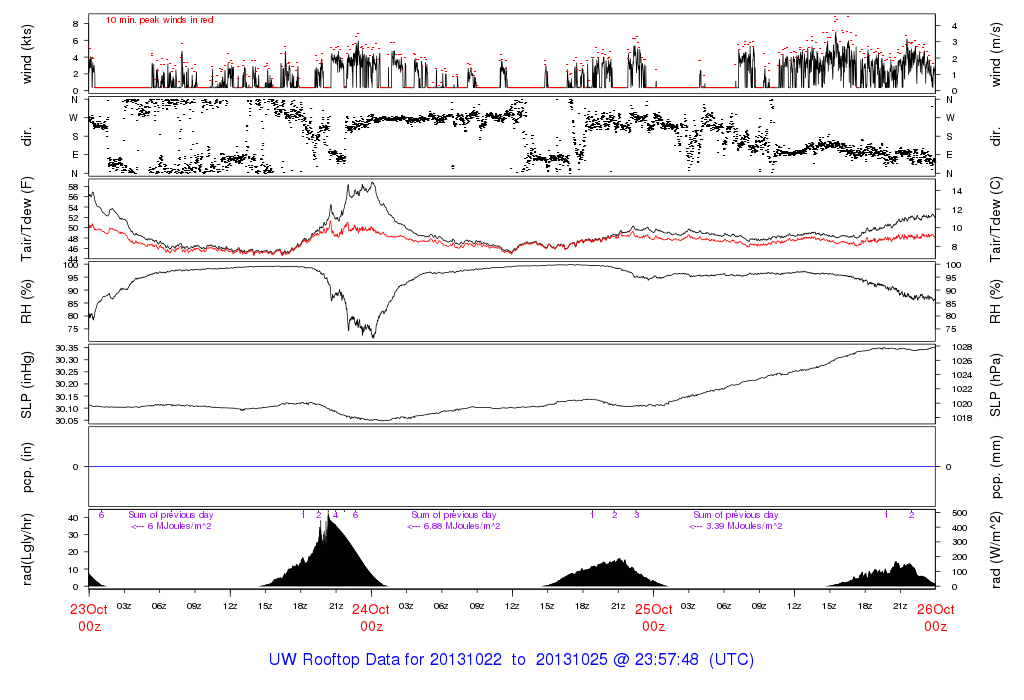Click the 'SLP (hPa)' axis label
Viewport: 1024px width, 700px height.
pyautogui.click(x=997, y=384)
